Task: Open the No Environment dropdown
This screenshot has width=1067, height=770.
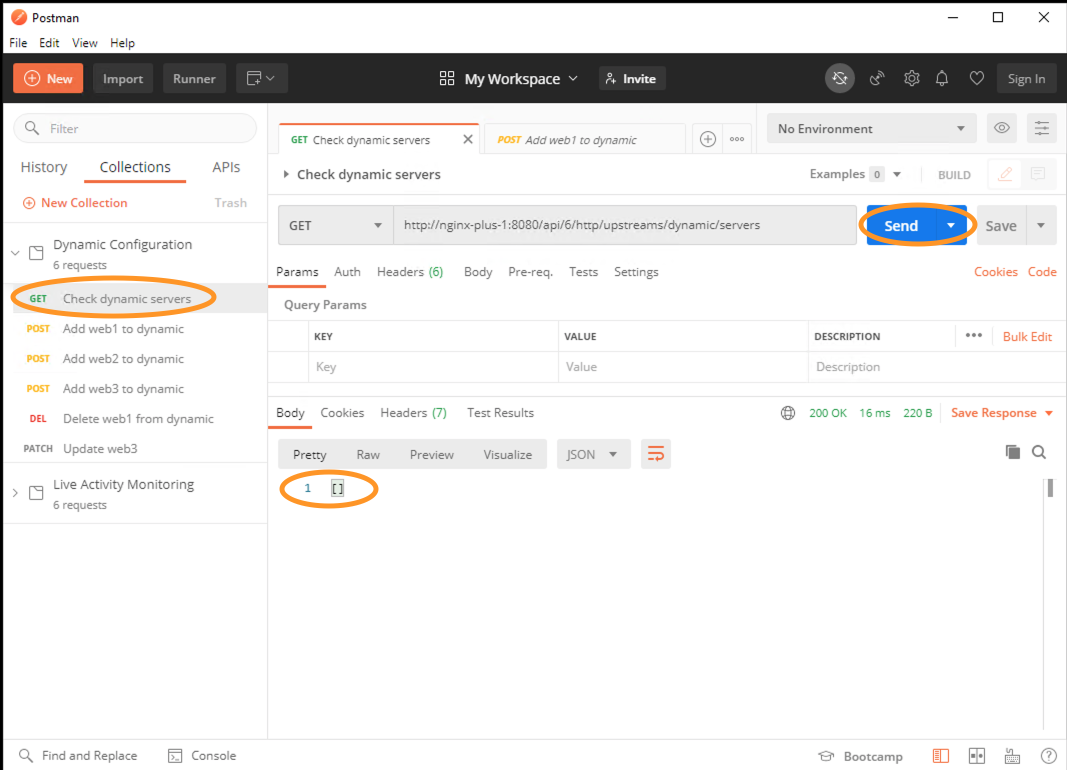Action: (x=871, y=128)
